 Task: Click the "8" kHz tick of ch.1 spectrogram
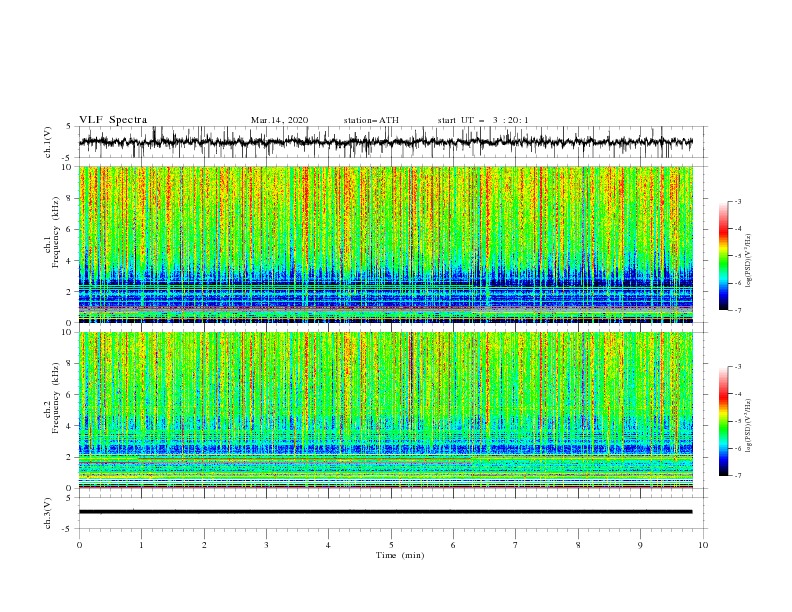click(x=71, y=198)
